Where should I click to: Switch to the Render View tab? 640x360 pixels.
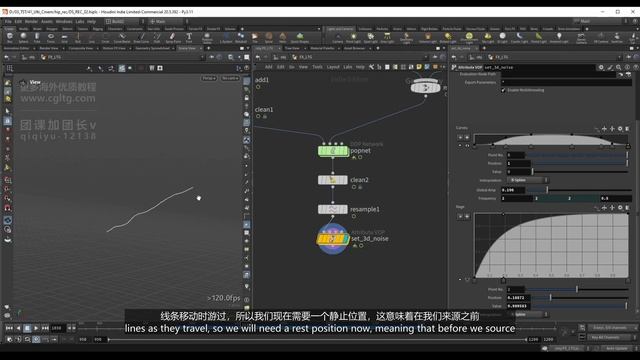[x=49, y=48]
